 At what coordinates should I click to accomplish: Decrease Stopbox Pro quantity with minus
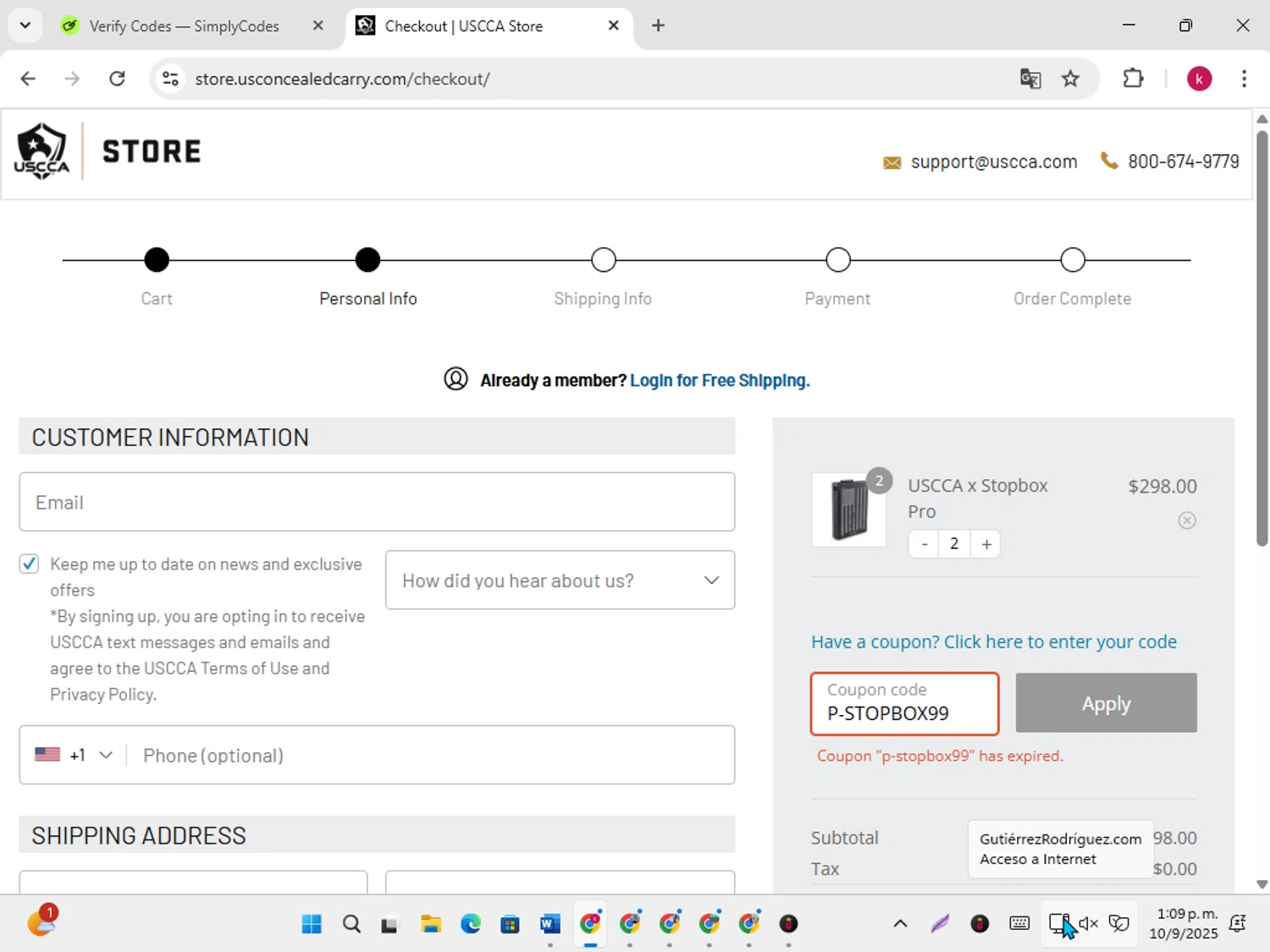[925, 544]
